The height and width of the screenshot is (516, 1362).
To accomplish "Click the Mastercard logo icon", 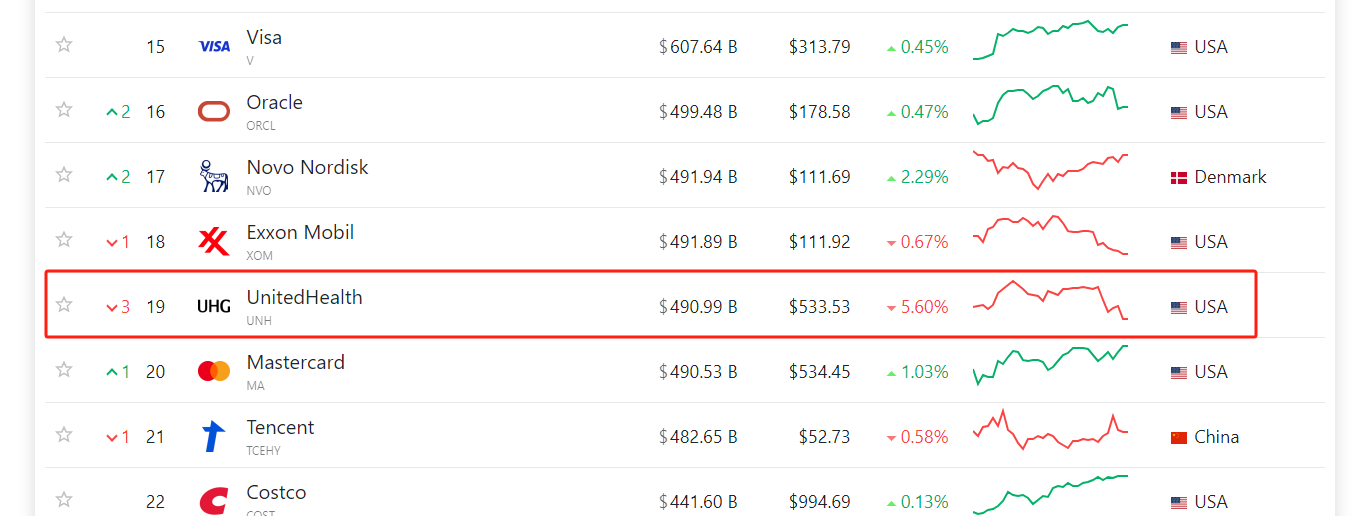I will (x=214, y=371).
